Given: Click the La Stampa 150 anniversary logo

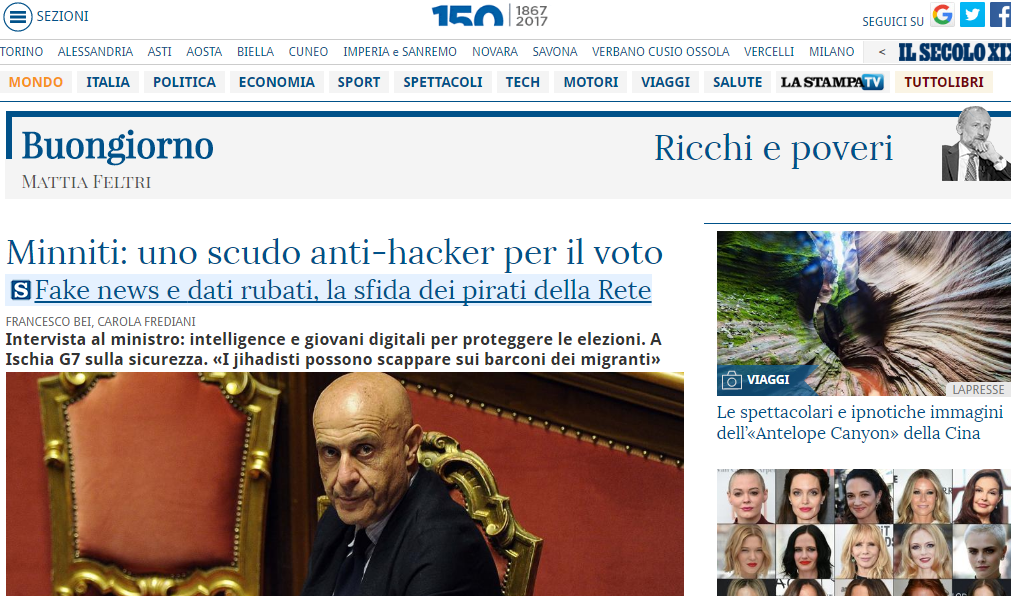Looking at the screenshot, I should pyautogui.click(x=490, y=15).
